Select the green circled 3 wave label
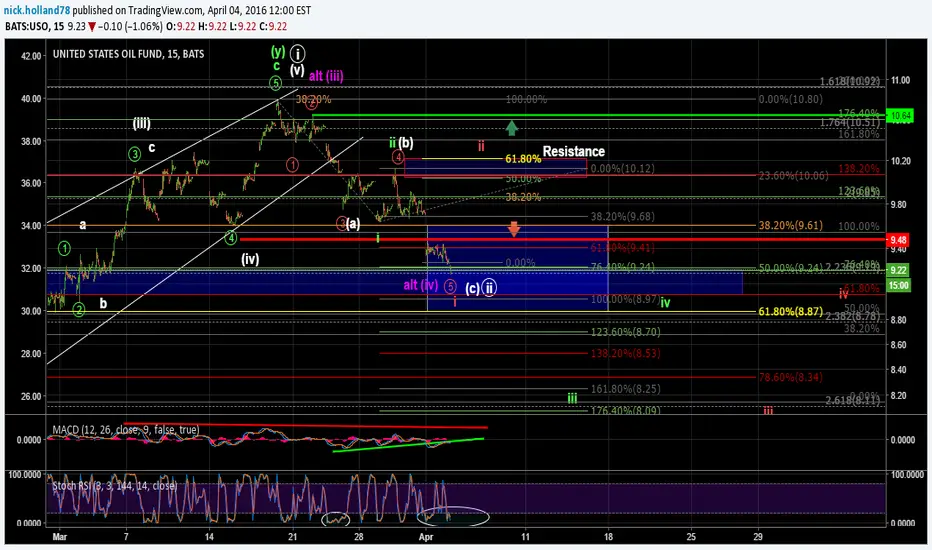 [x=135, y=155]
